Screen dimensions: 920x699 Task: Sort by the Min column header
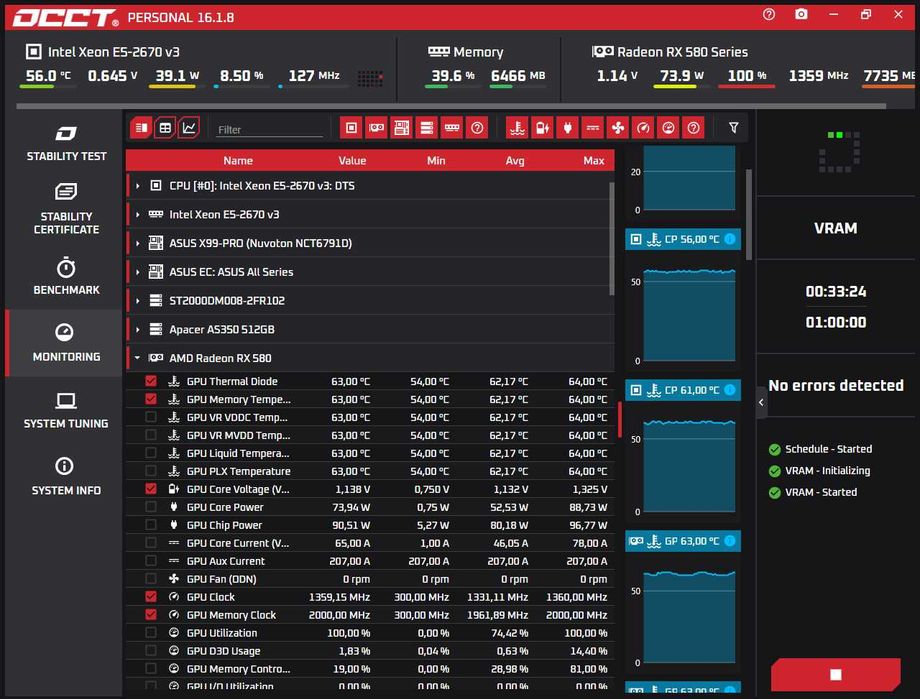click(x=436, y=160)
